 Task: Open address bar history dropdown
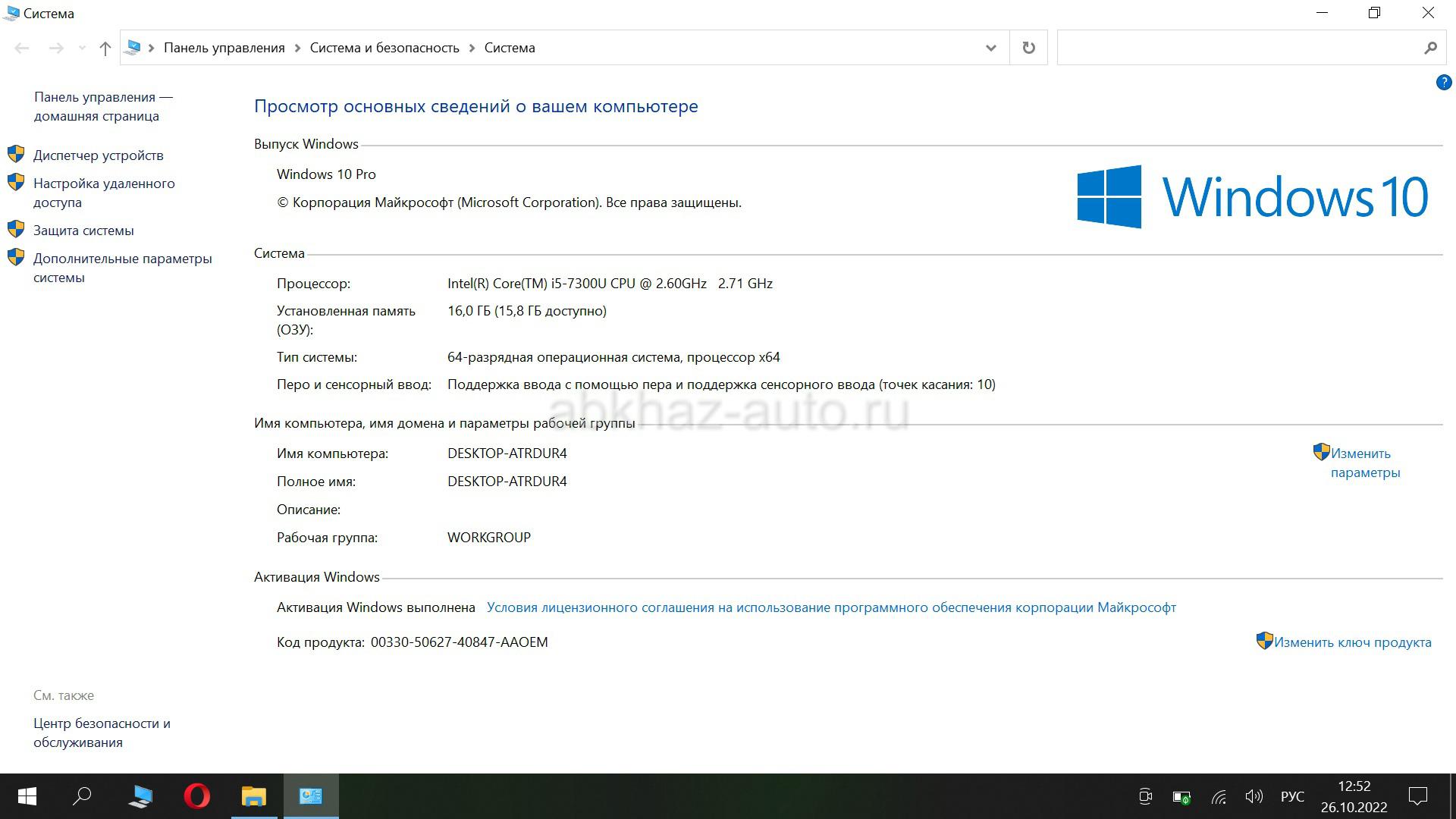pyautogui.click(x=990, y=48)
